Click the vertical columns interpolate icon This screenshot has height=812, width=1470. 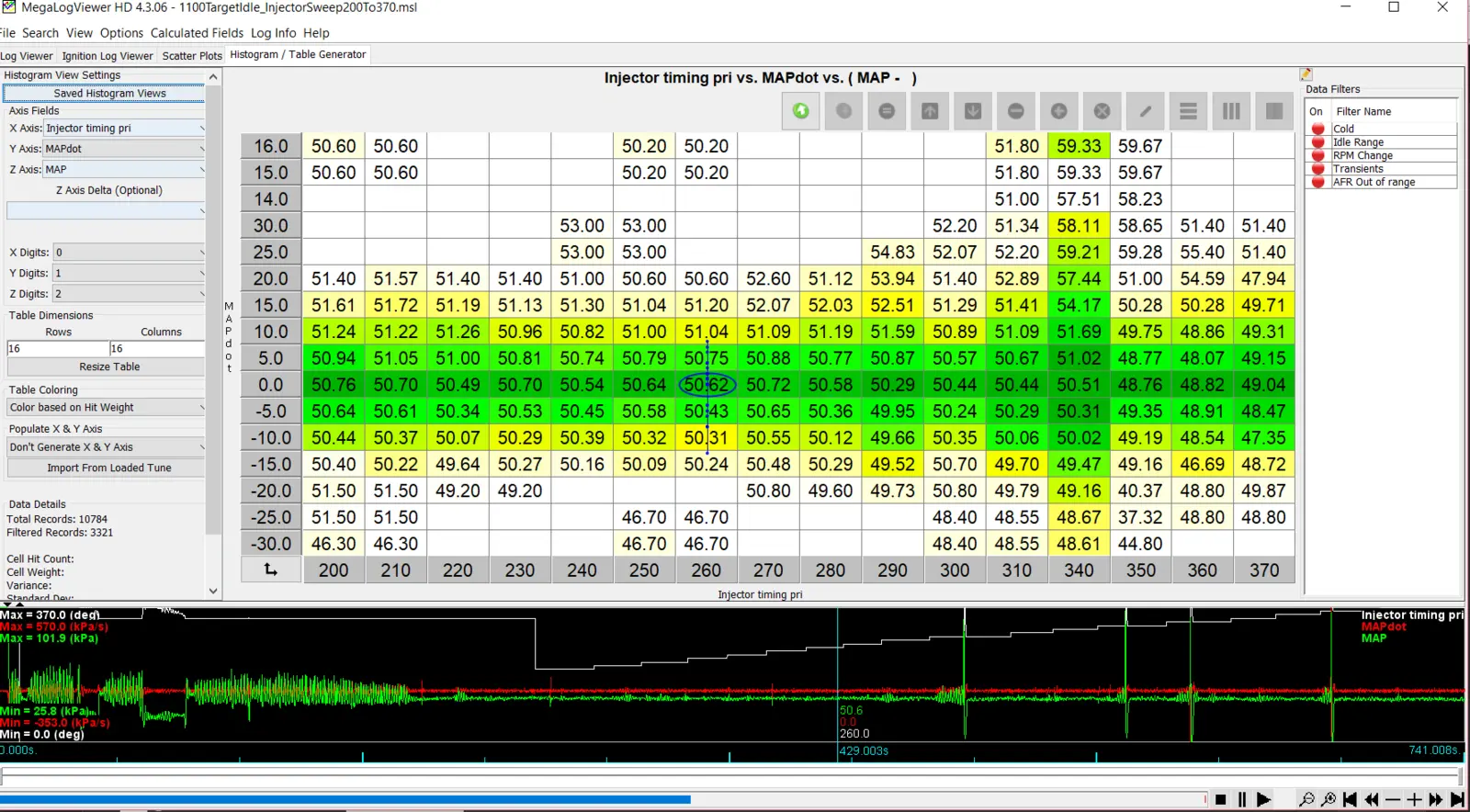[1231, 111]
